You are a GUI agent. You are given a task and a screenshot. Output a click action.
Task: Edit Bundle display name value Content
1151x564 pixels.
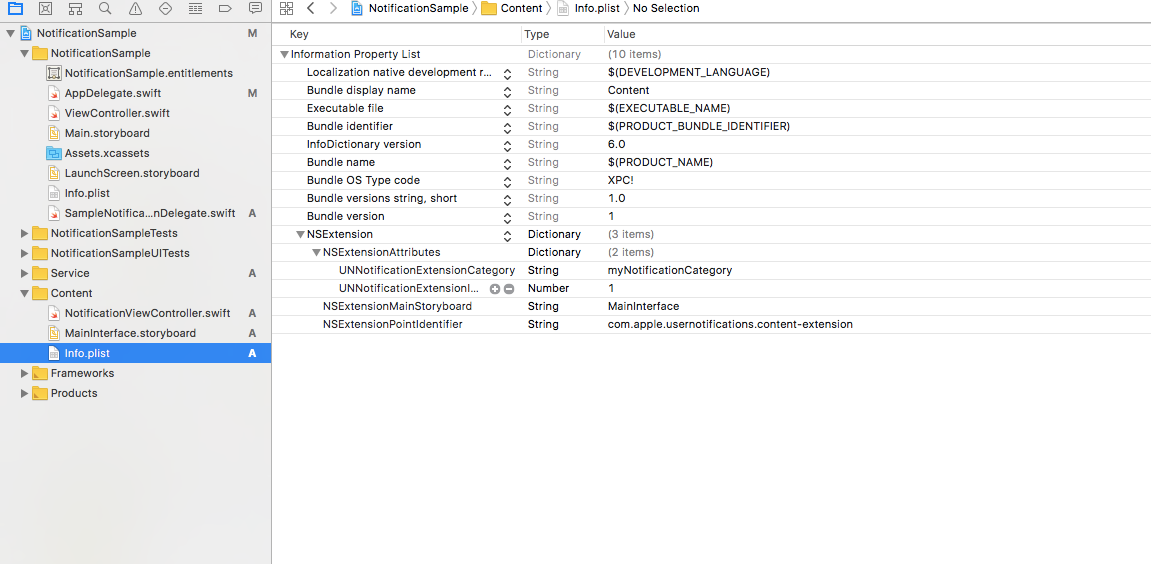pos(628,90)
